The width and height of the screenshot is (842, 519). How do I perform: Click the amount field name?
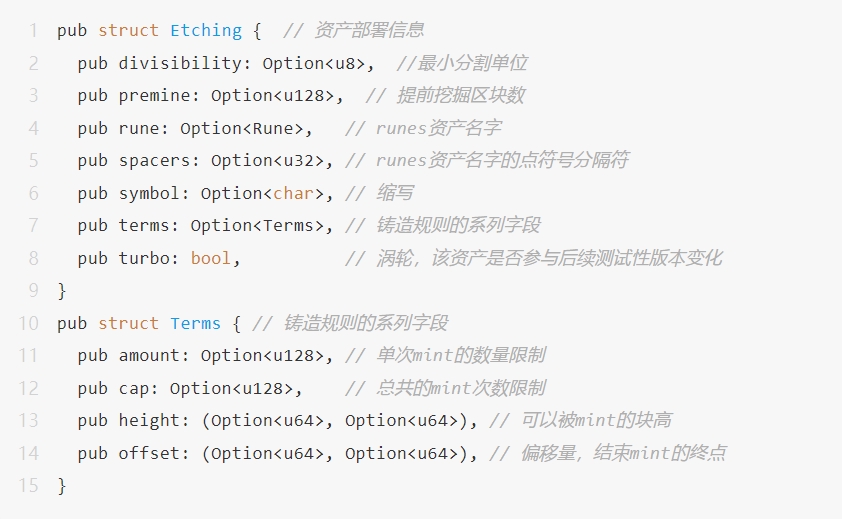149,356
